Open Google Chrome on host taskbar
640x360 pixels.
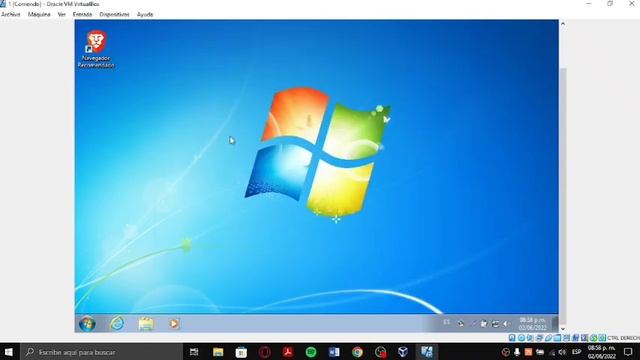point(358,352)
